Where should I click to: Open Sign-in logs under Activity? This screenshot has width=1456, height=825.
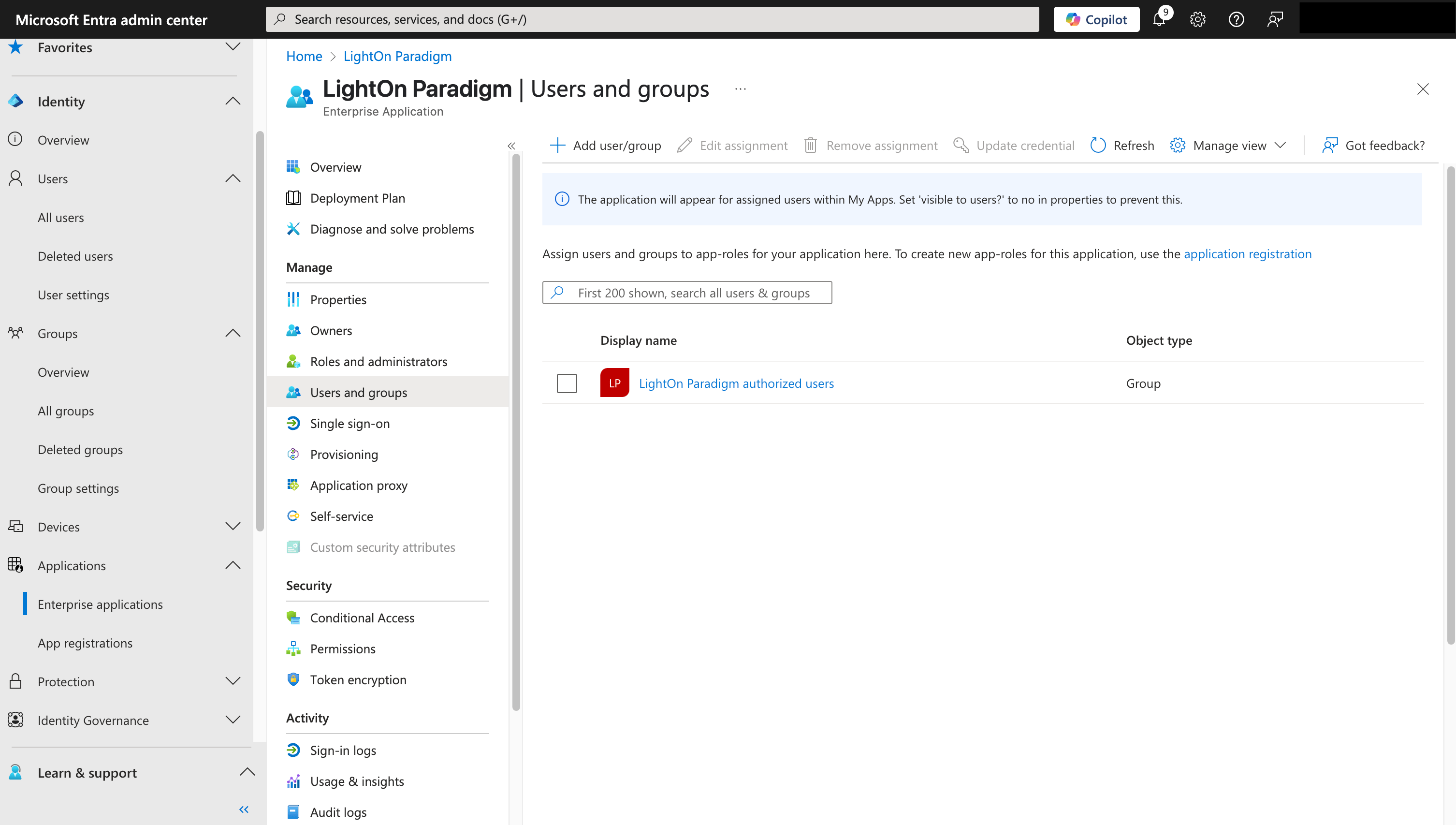click(342, 750)
